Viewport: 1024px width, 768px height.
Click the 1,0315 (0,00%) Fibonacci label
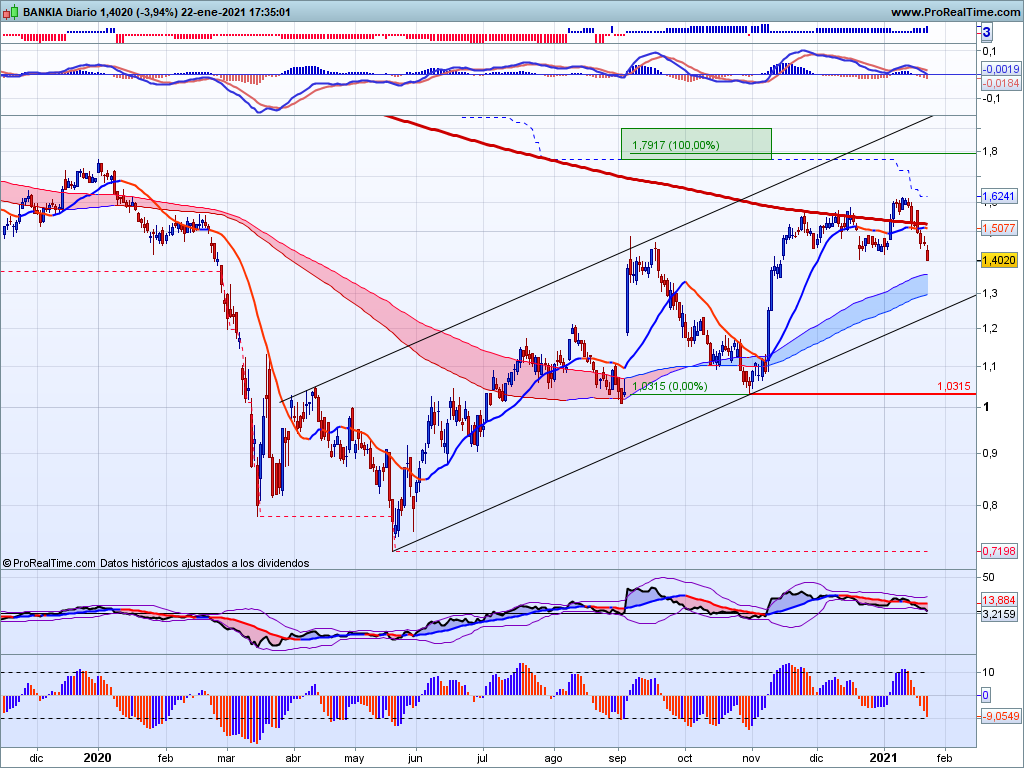669,386
